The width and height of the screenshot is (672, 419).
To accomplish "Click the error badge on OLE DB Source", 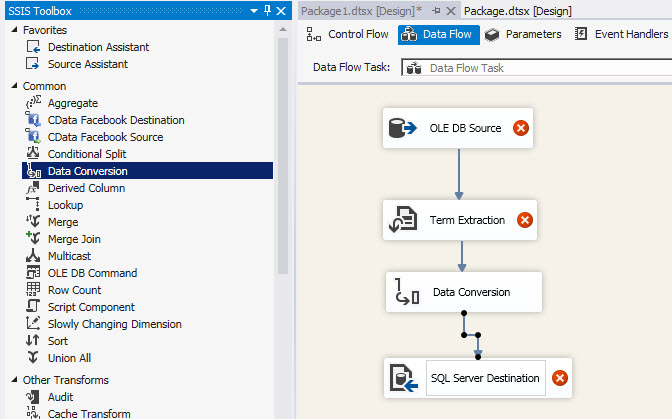I will coord(521,128).
